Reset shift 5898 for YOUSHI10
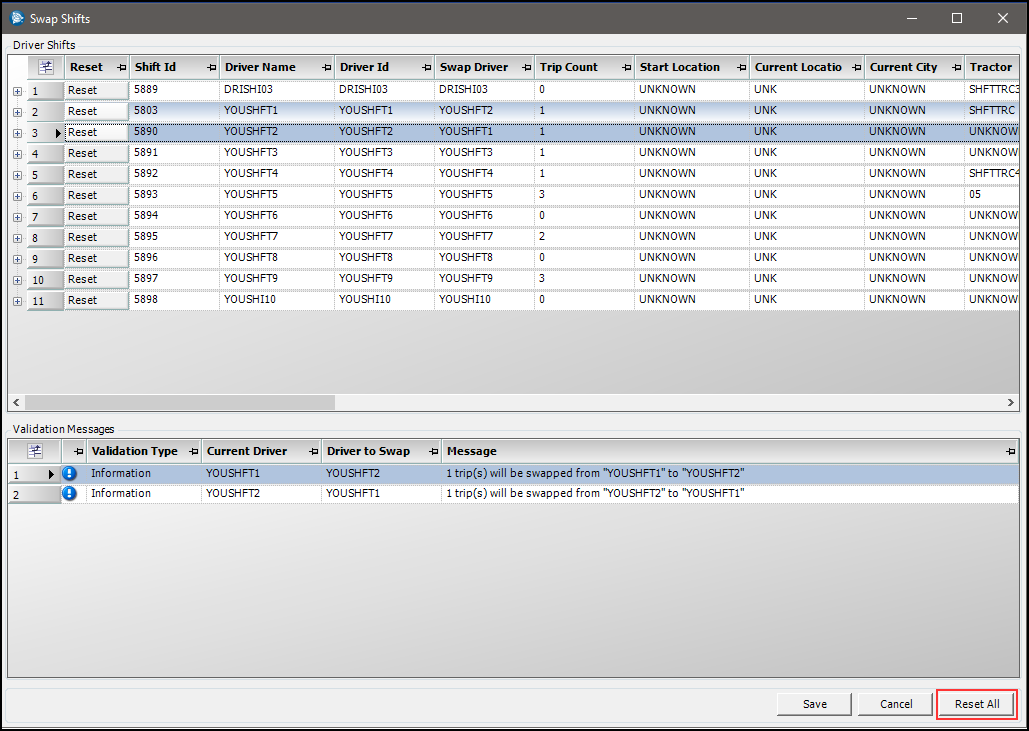The height and width of the screenshot is (731, 1029). (x=96, y=301)
